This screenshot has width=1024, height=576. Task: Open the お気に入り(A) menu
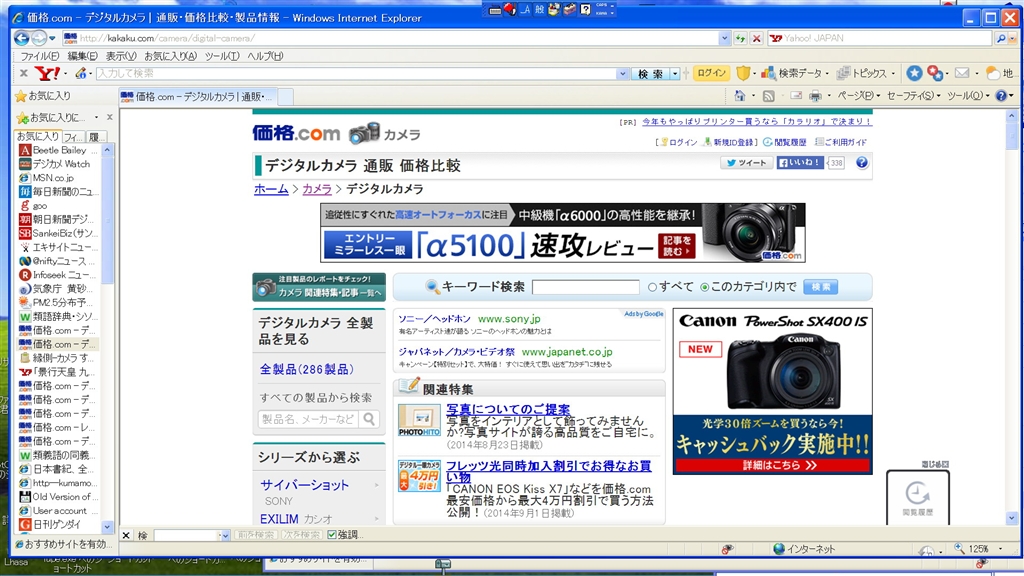pos(170,56)
